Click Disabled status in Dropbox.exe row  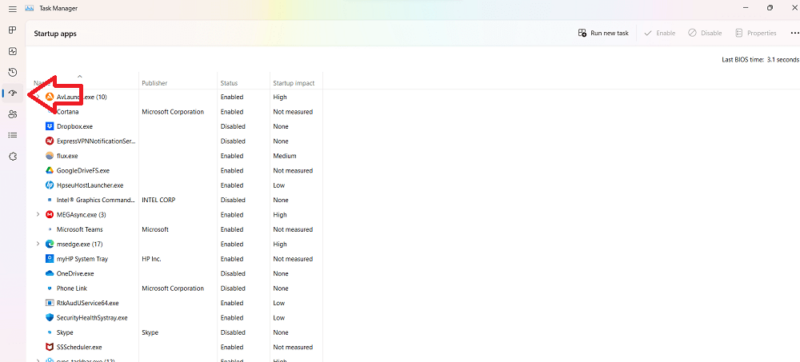coord(233,126)
